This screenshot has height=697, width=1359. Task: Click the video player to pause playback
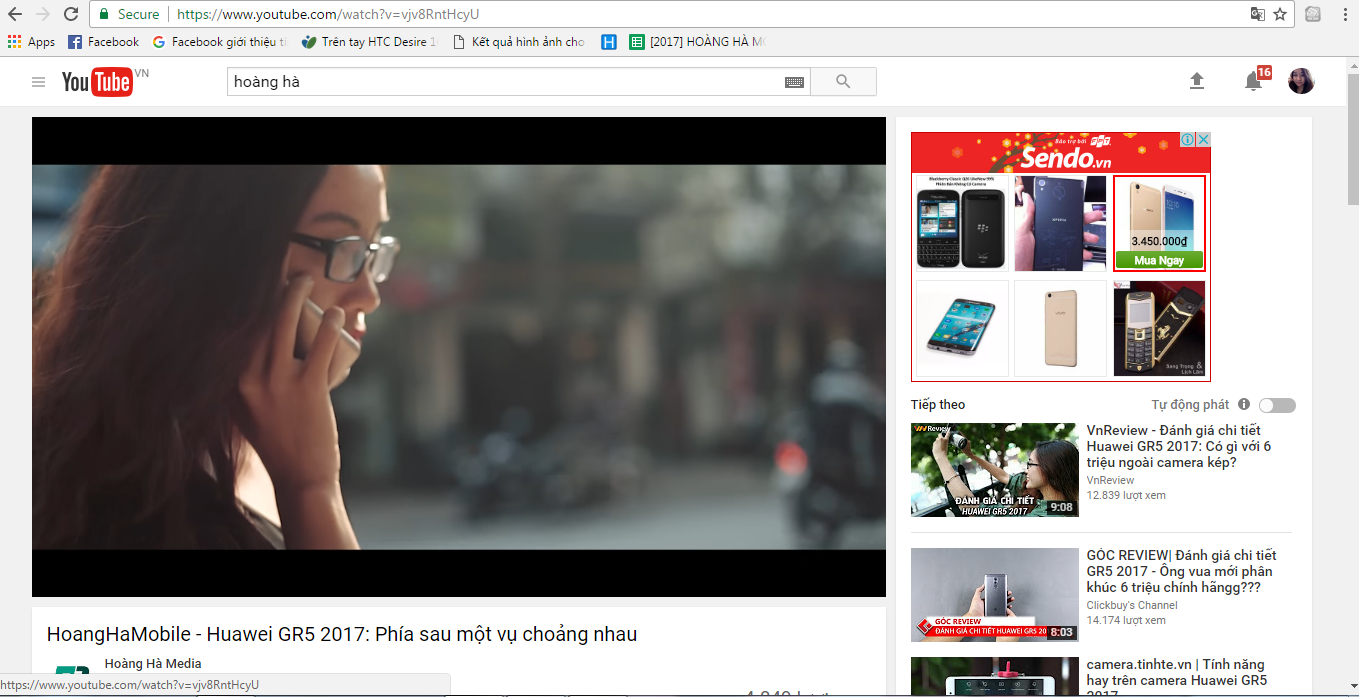[x=458, y=357]
